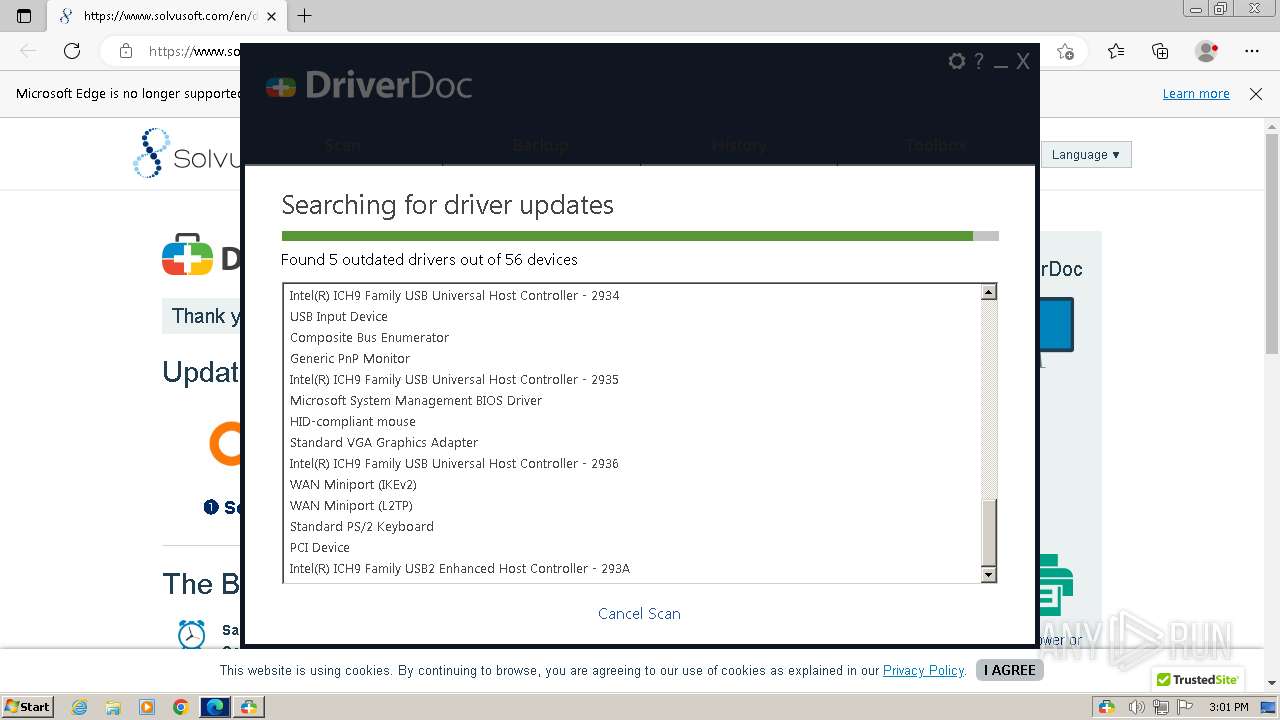
Task: Close the solvusoft browser tab
Action: (x=271, y=16)
